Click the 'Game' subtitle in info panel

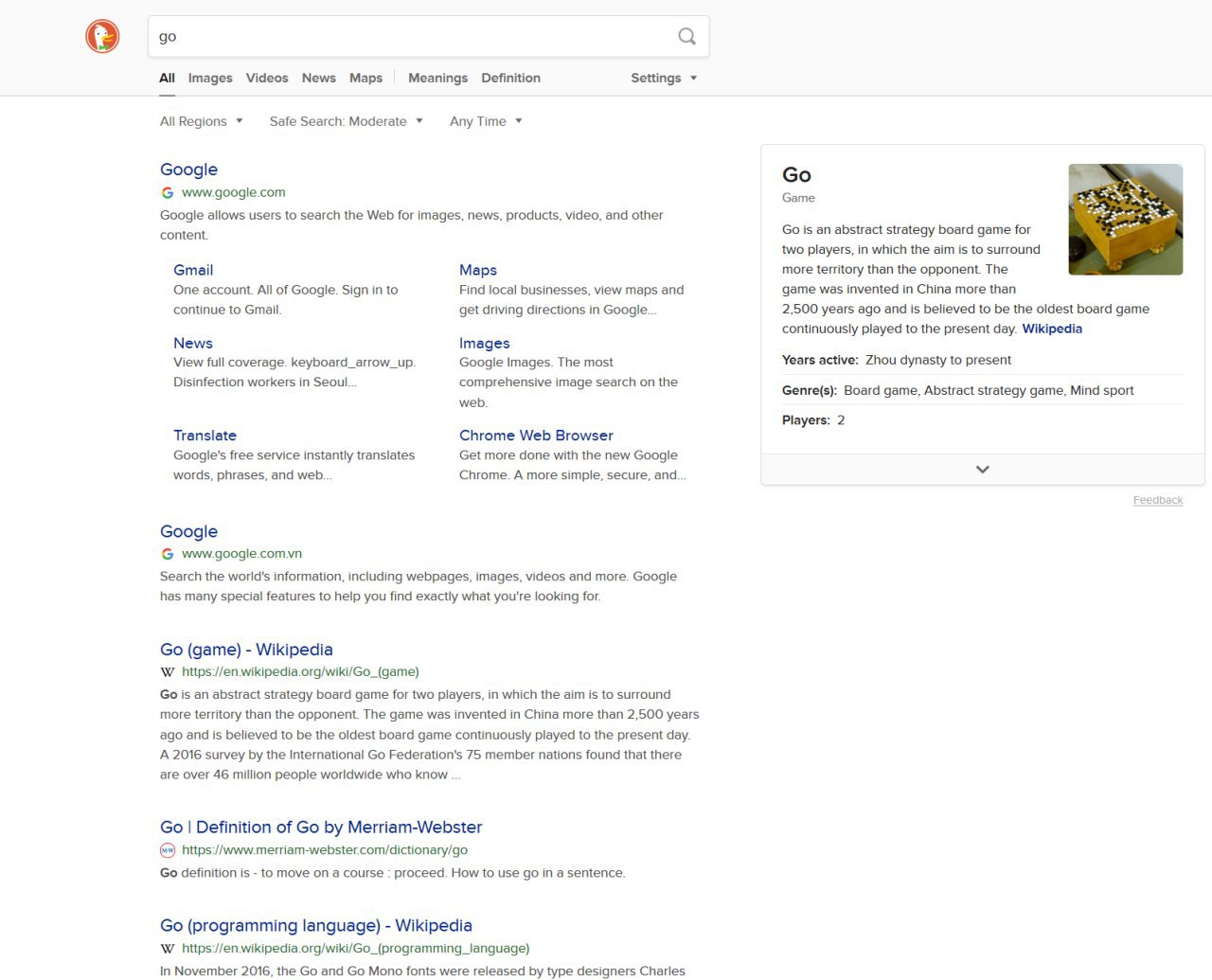point(798,198)
